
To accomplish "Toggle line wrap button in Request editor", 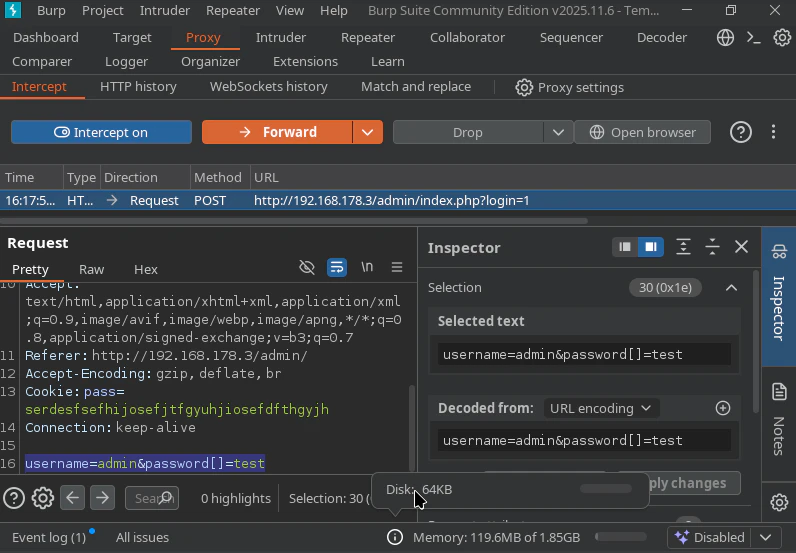I will pyautogui.click(x=337, y=267).
